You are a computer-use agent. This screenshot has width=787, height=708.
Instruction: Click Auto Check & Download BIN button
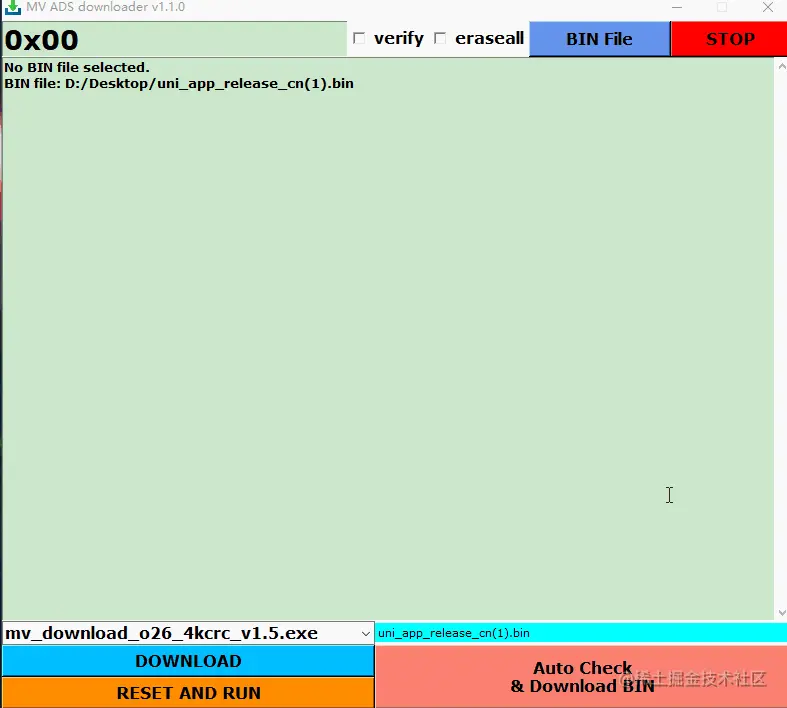pyautogui.click(x=581, y=677)
